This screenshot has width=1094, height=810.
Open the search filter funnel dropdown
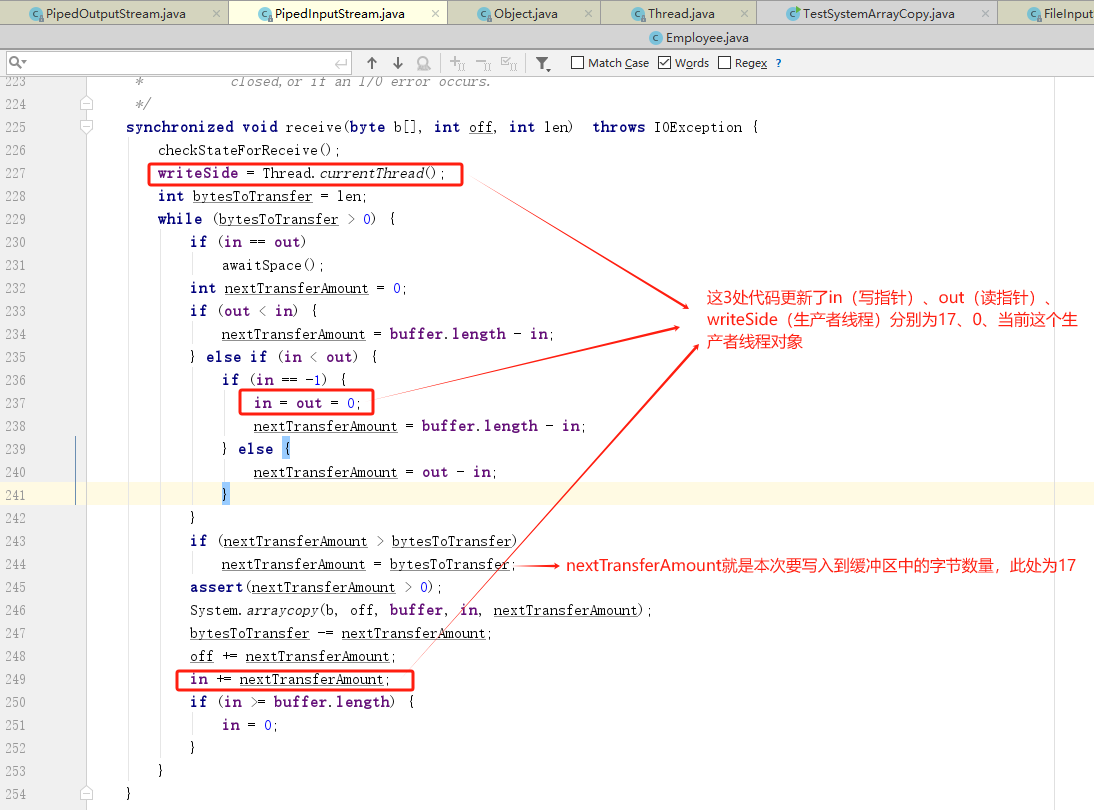(x=543, y=64)
